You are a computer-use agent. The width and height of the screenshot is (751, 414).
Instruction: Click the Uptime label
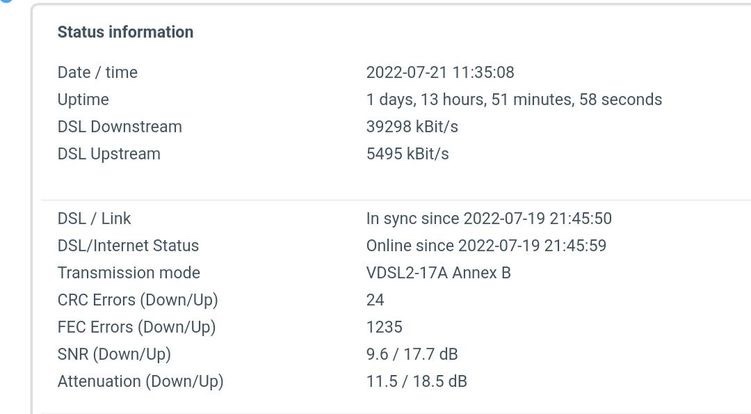coord(83,100)
